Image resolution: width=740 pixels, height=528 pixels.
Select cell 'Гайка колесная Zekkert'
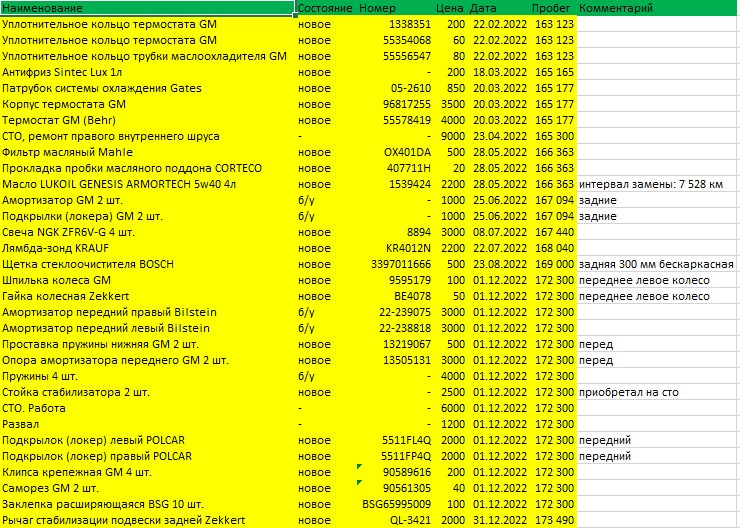pyautogui.click(x=148, y=296)
